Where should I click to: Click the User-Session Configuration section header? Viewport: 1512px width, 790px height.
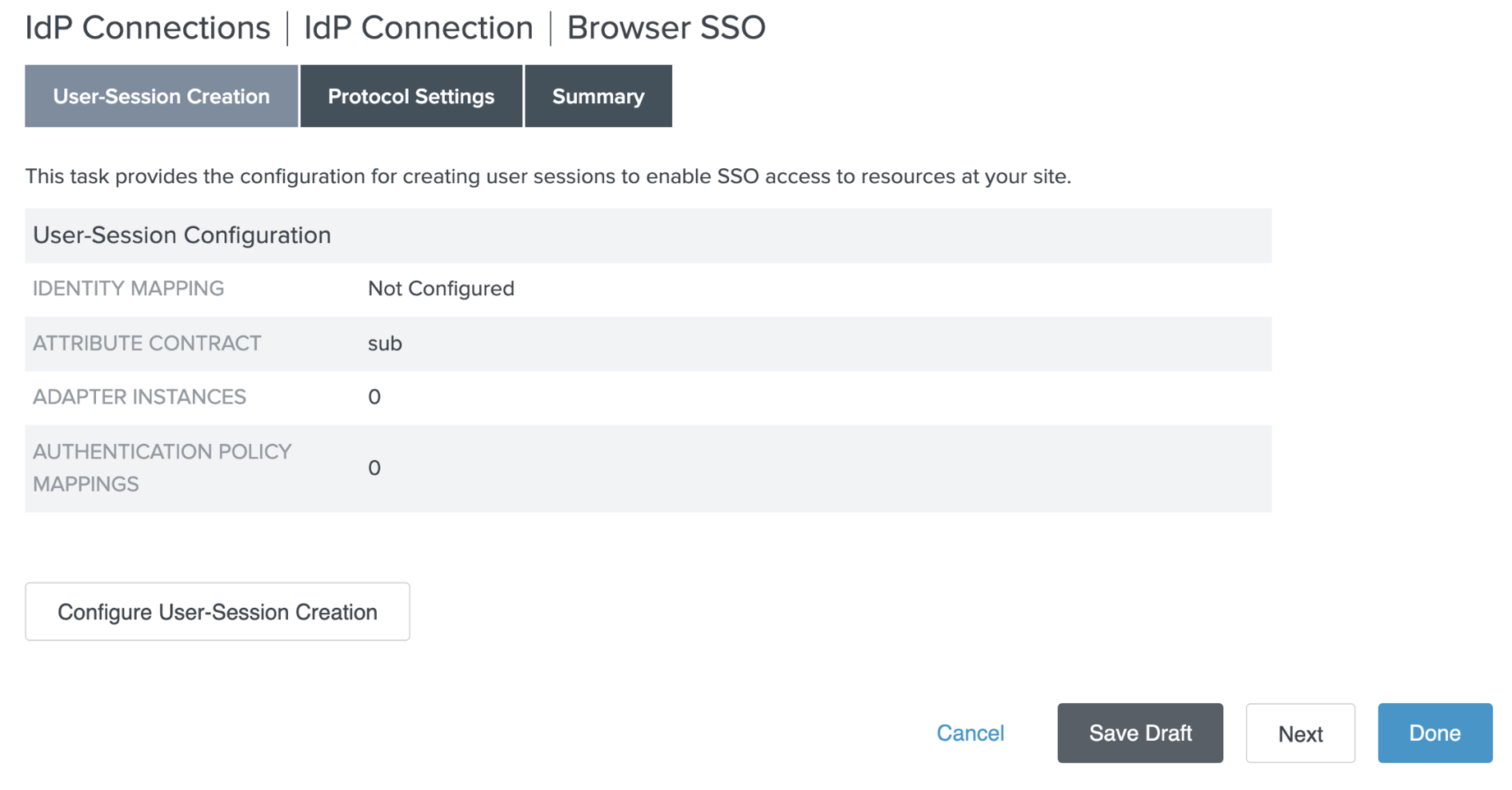(x=181, y=235)
